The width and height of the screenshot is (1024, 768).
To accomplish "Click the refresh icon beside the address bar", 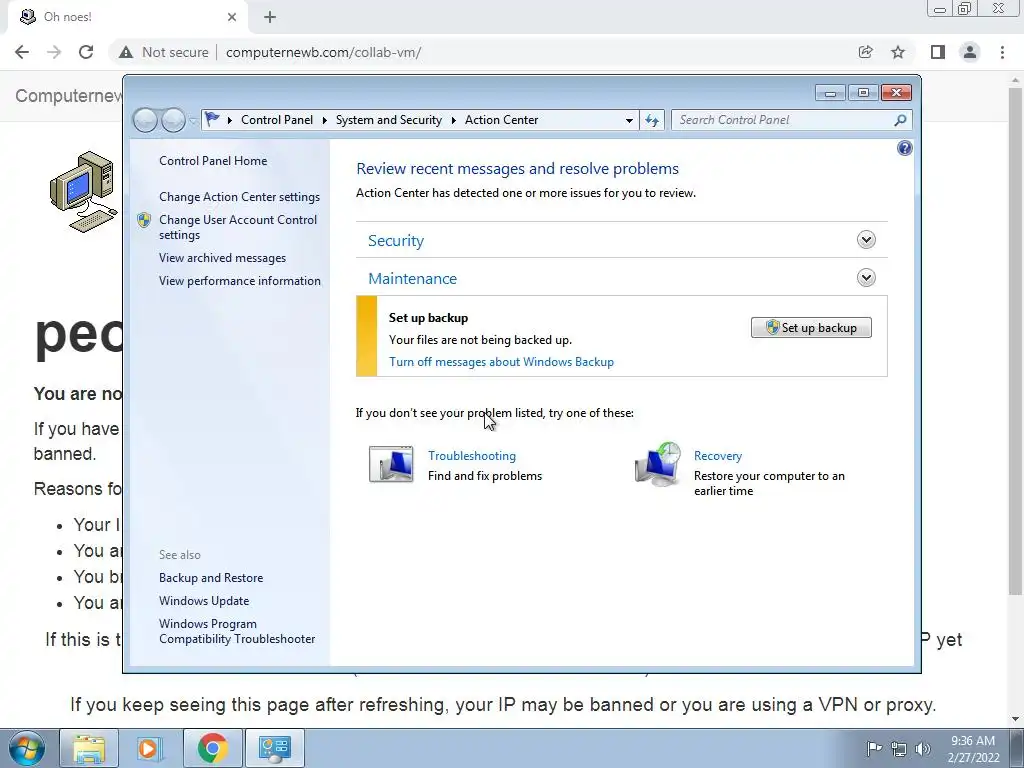I will point(652,120).
